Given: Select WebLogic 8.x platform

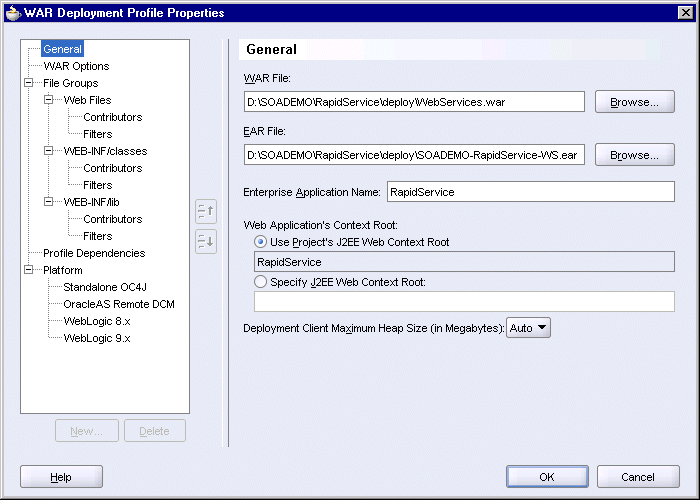Looking at the screenshot, I should 97,321.
